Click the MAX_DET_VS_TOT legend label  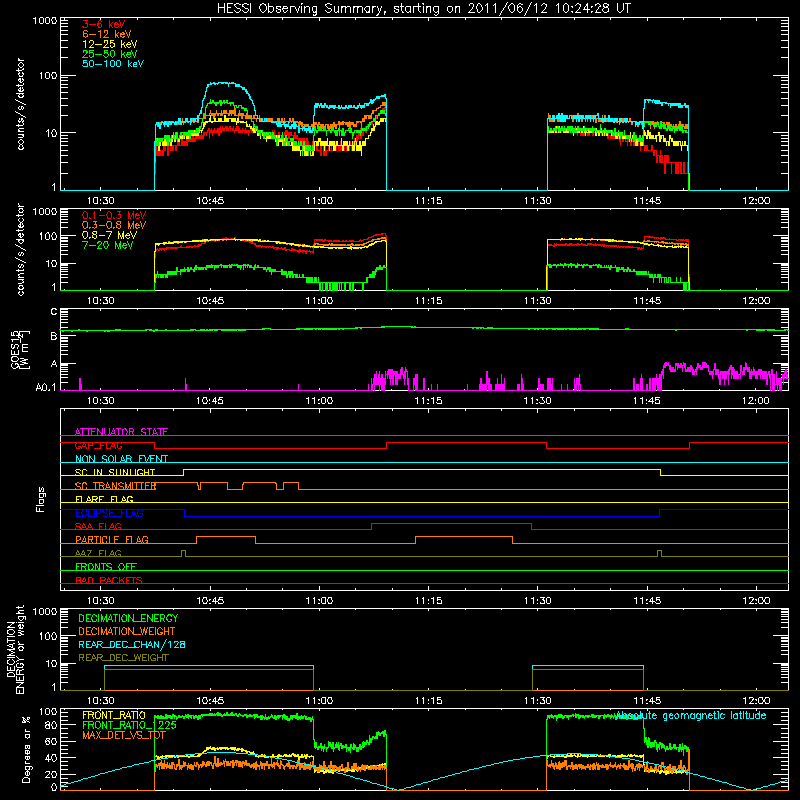pos(124,735)
